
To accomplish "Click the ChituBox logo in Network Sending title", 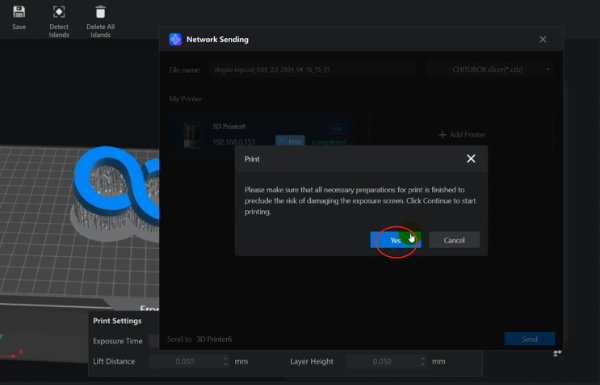I will click(175, 39).
